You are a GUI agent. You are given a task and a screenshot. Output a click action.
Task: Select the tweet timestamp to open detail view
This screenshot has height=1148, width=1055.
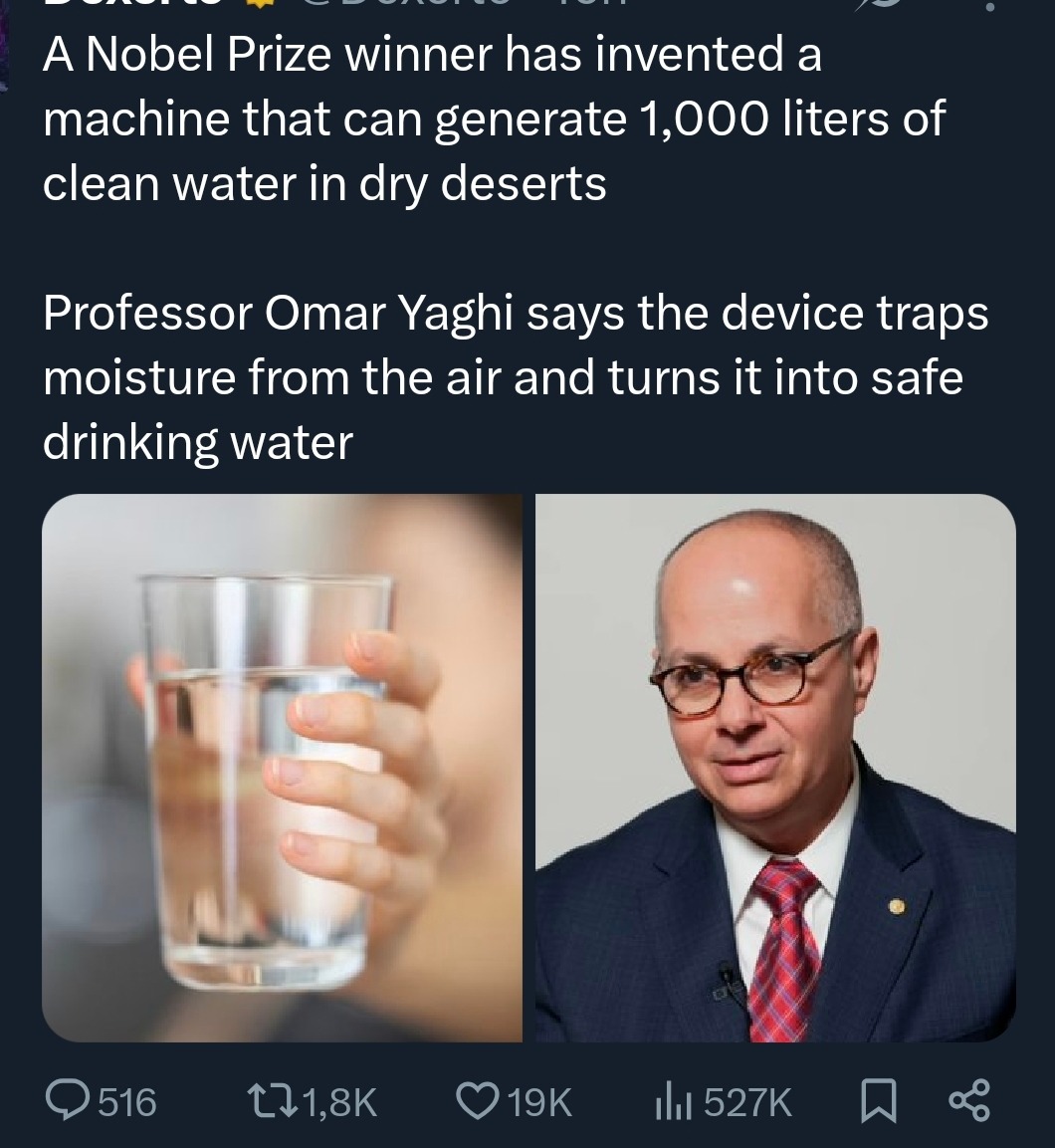592,4
